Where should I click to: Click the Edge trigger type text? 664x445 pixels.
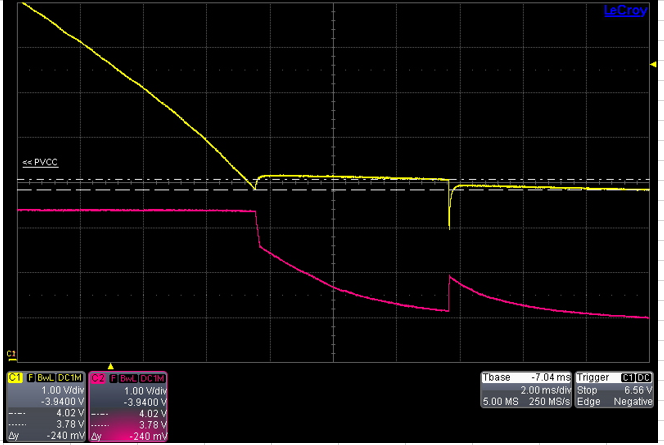(587, 401)
